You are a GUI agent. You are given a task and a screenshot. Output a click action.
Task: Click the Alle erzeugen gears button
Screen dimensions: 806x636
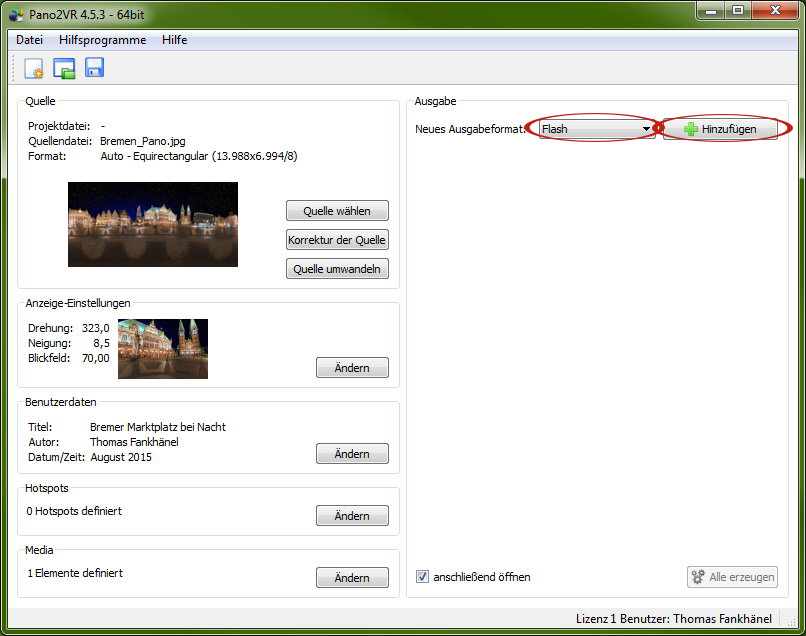pos(732,577)
